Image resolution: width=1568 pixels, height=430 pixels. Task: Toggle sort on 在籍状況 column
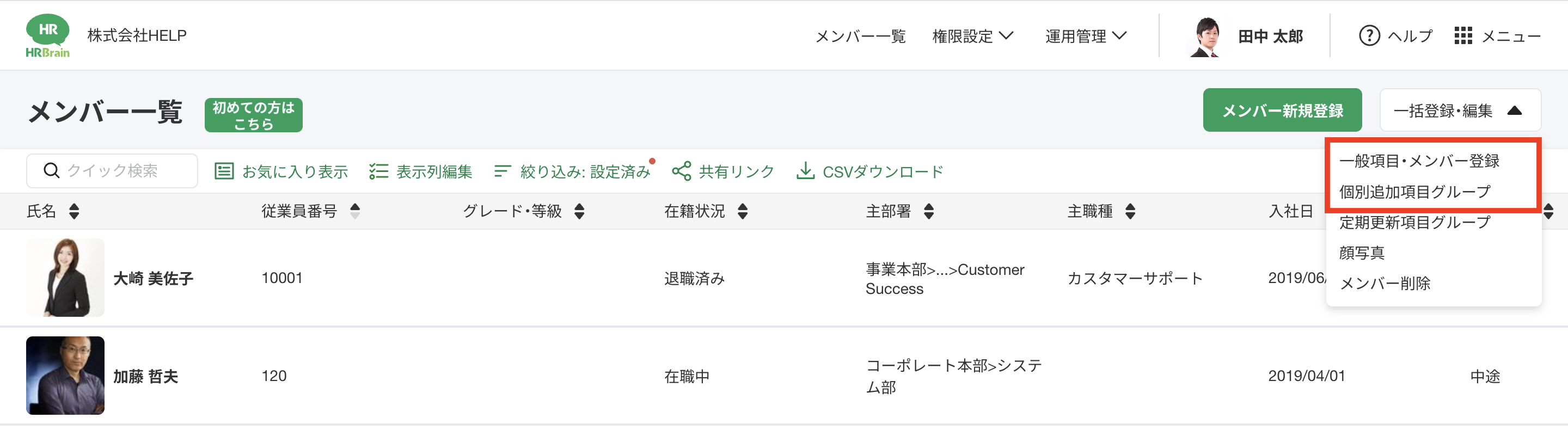pyautogui.click(x=743, y=212)
